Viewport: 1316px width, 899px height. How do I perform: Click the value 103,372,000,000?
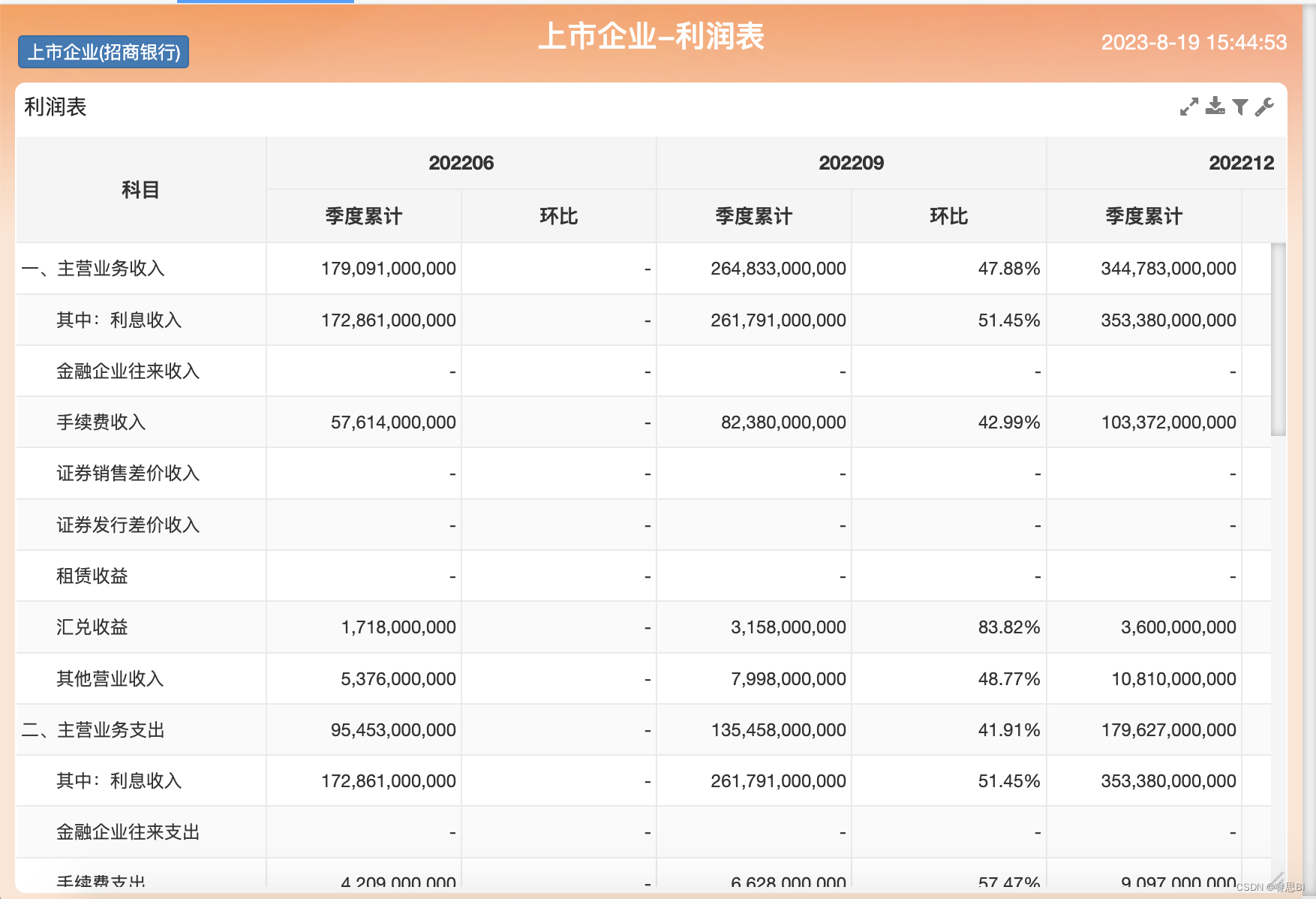click(1169, 422)
